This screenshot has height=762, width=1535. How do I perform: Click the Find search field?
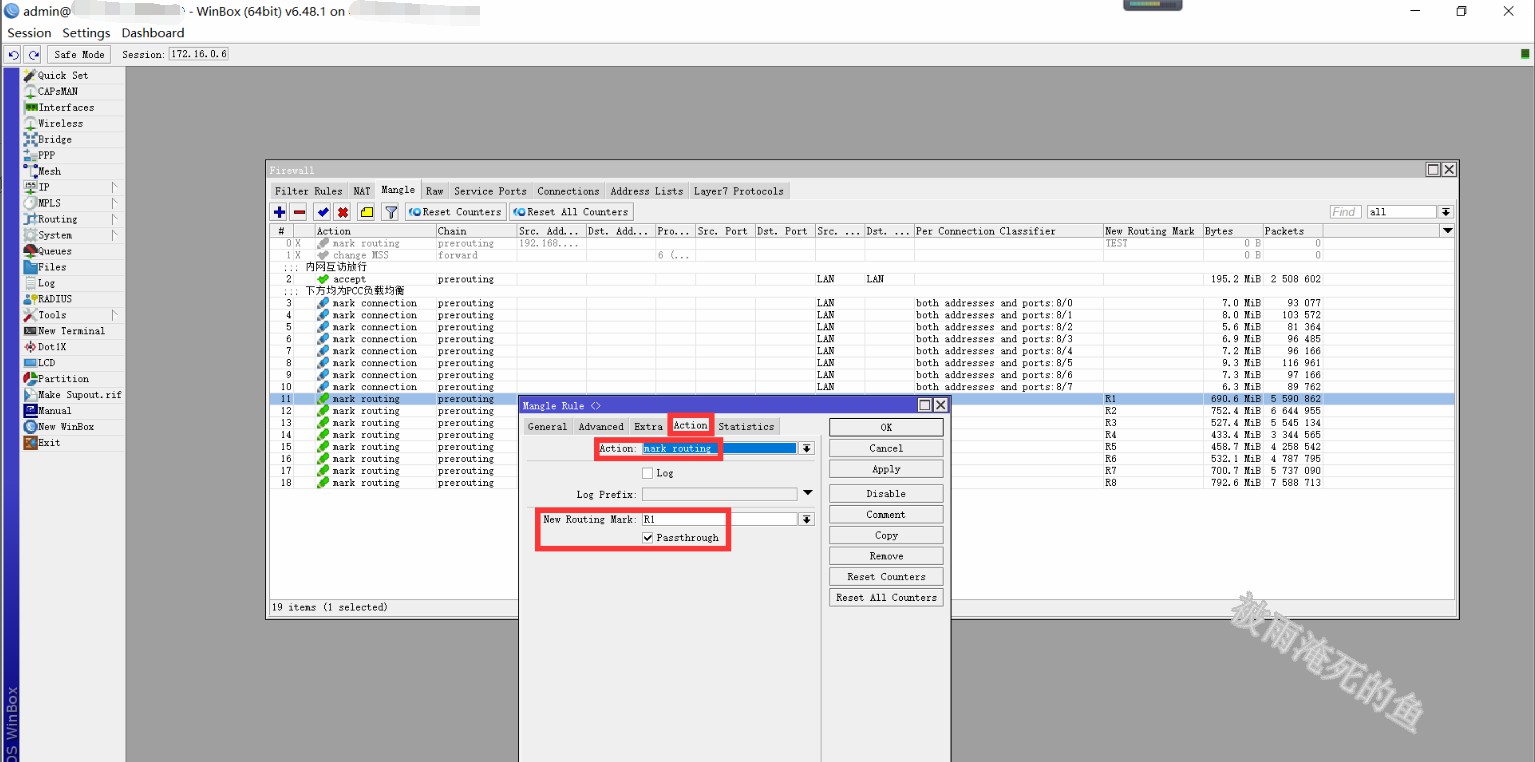[x=1345, y=212]
